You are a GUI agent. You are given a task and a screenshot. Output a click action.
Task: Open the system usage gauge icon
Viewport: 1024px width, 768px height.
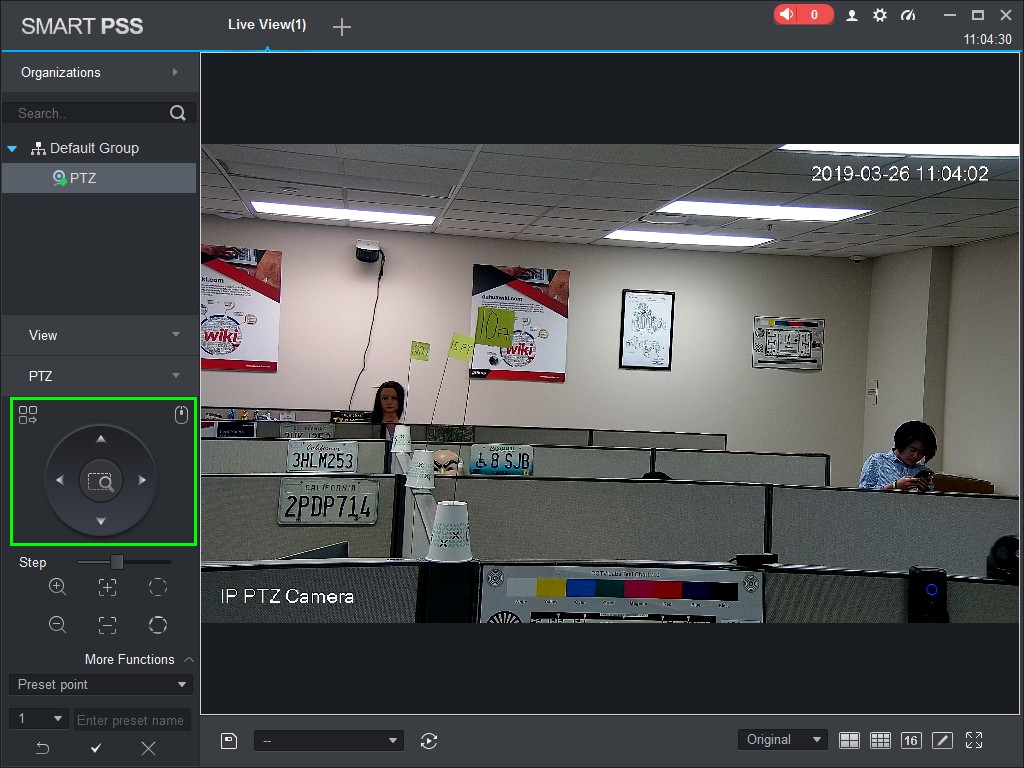[x=908, y=15]
